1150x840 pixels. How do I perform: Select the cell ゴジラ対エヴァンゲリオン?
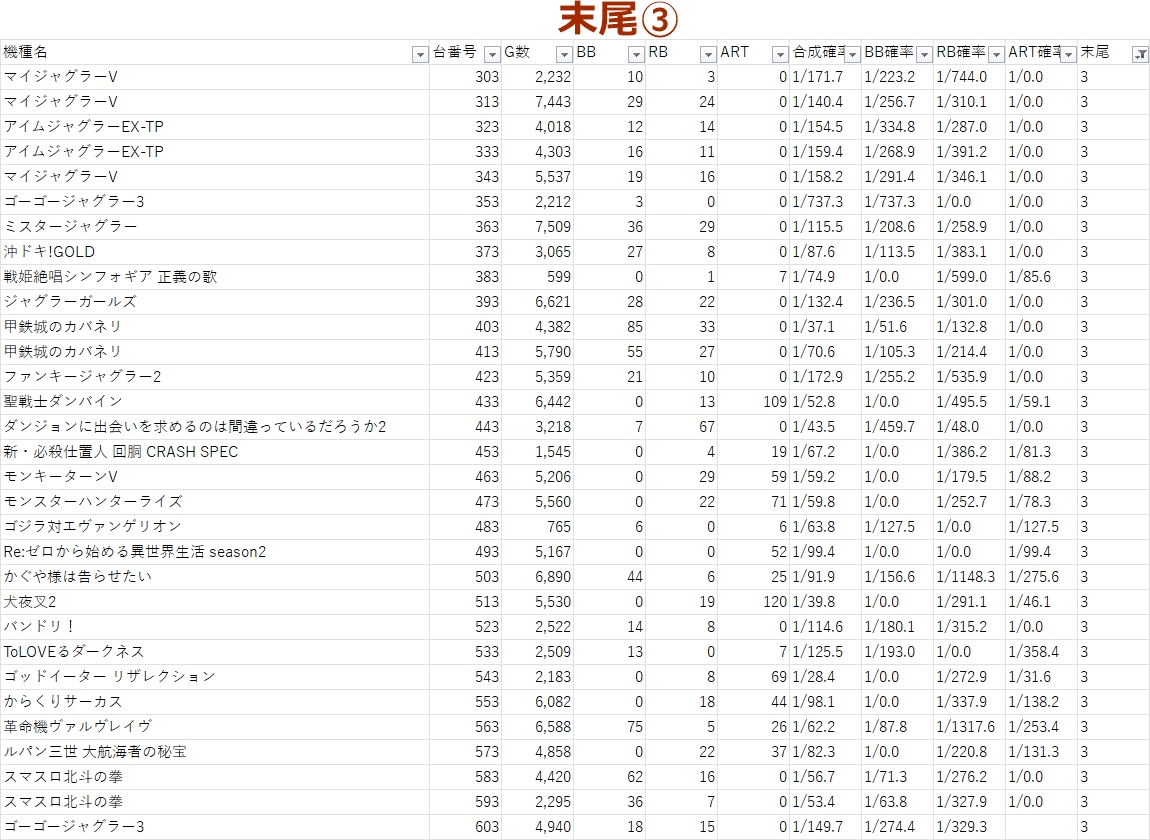pos(215,527)
